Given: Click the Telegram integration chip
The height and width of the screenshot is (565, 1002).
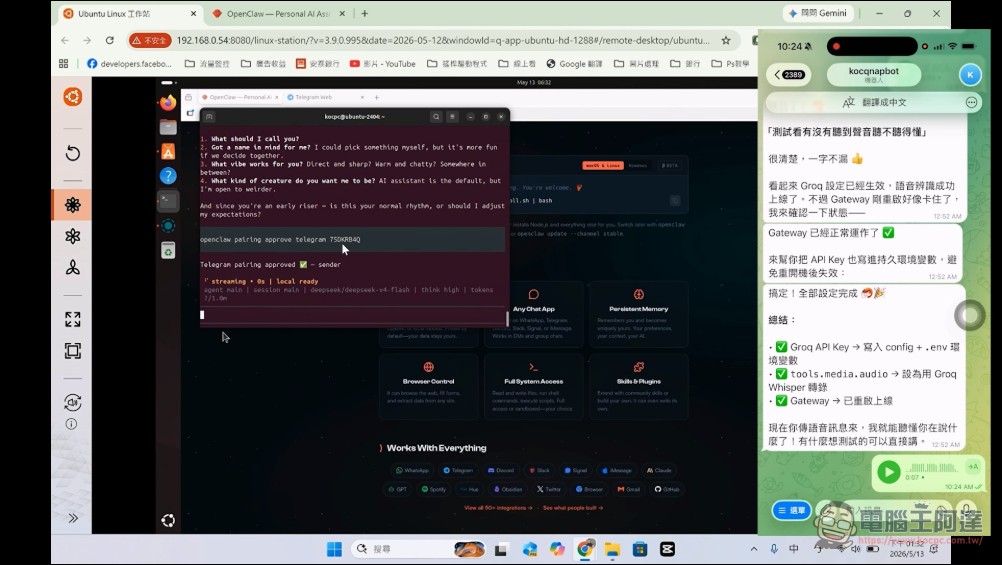Looking at the screenshot, I should (458, 470).
